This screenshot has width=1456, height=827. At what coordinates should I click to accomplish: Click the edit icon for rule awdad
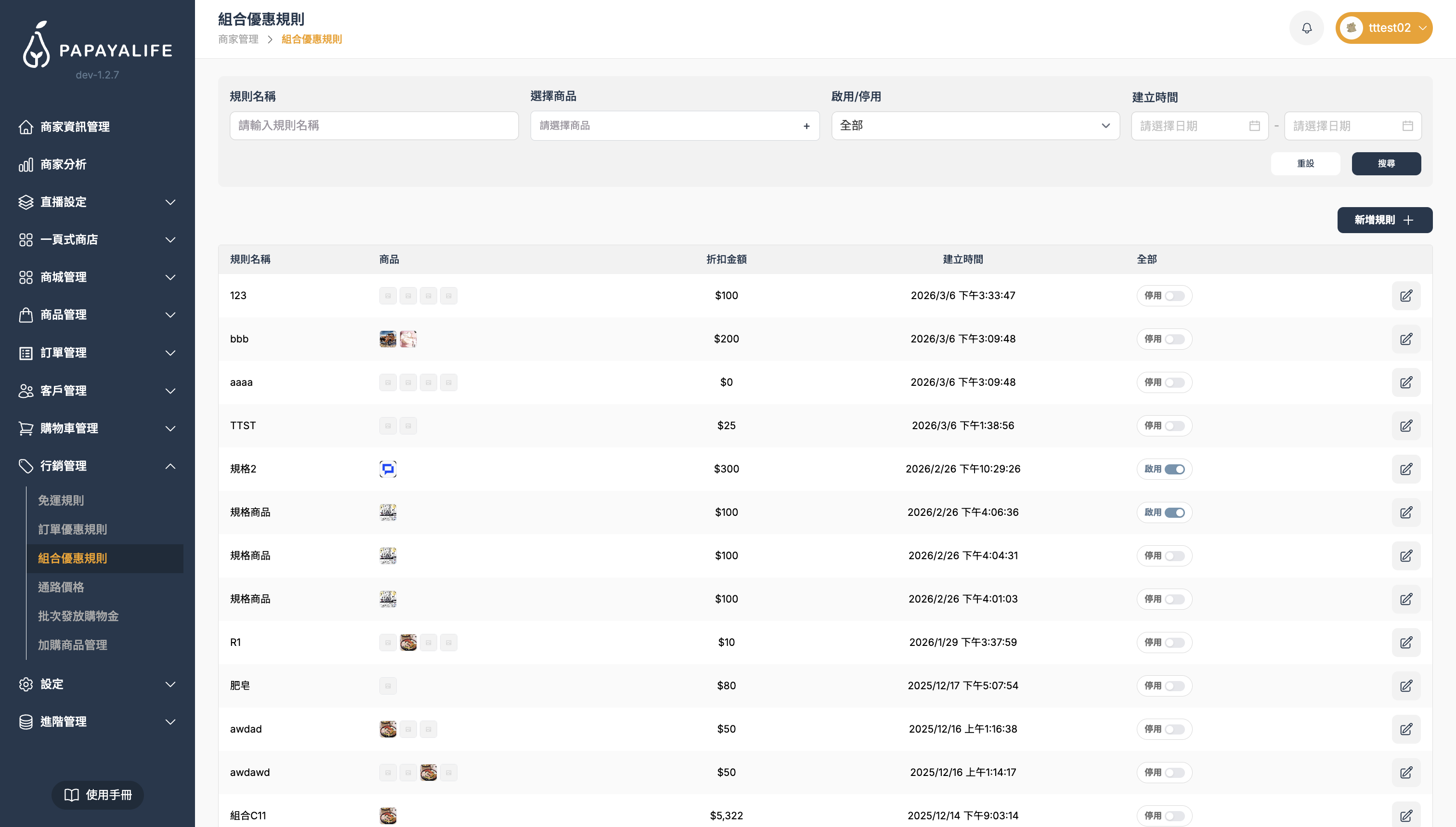(1405, 729)
